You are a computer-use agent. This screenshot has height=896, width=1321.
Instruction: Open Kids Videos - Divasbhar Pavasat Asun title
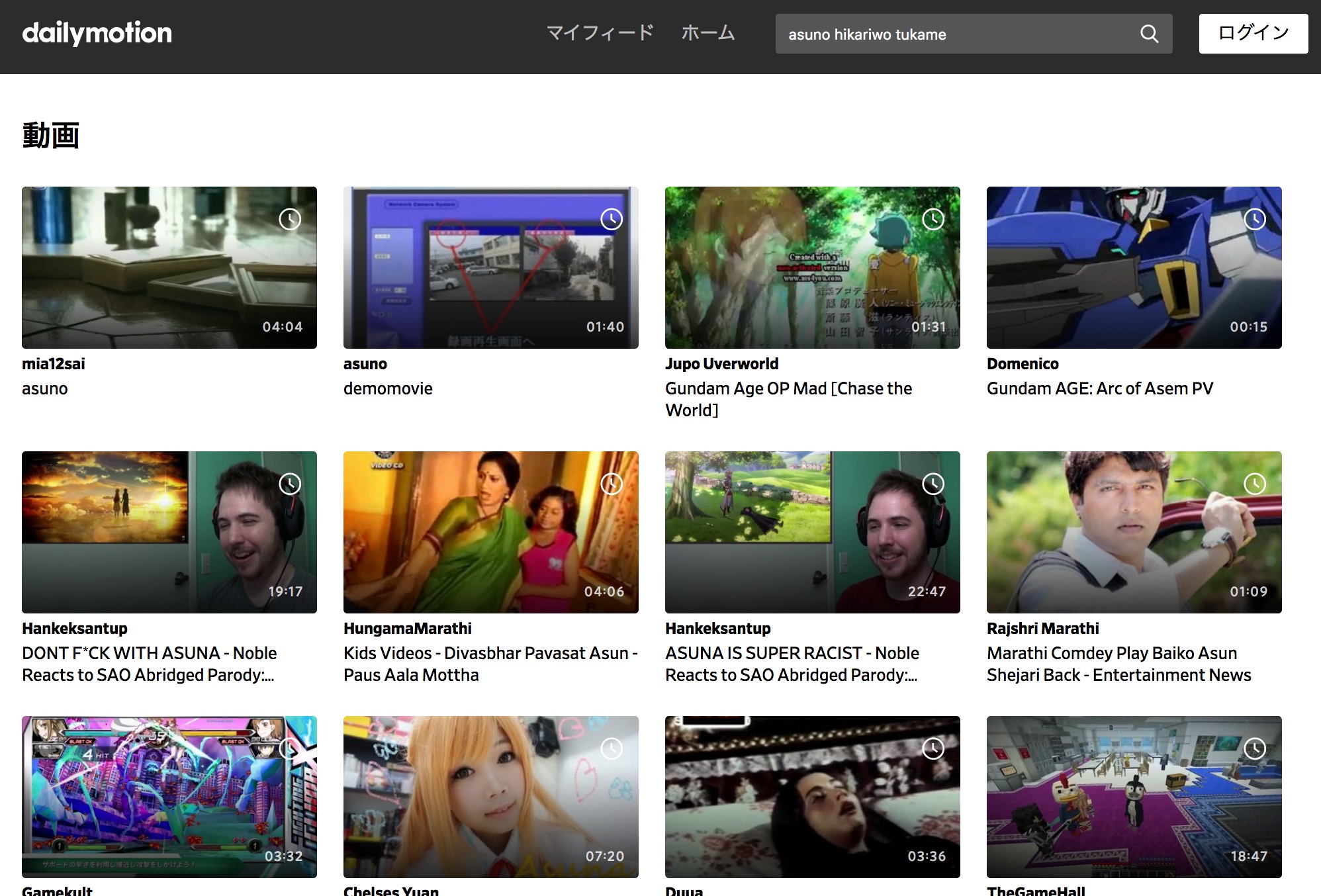490,664
